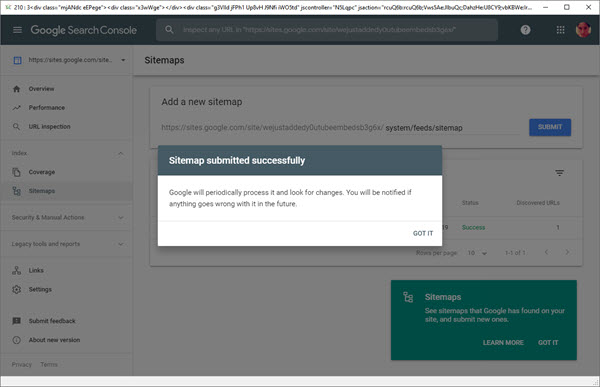Viewport: 600px width, 387px height.
Task: Open the hamburger main menu
Action: (17, 30)
